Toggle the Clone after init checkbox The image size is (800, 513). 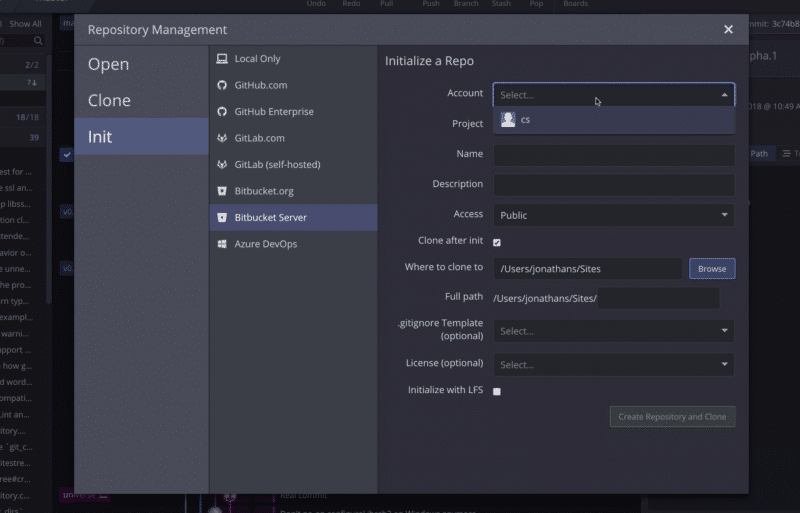point(497,242)
